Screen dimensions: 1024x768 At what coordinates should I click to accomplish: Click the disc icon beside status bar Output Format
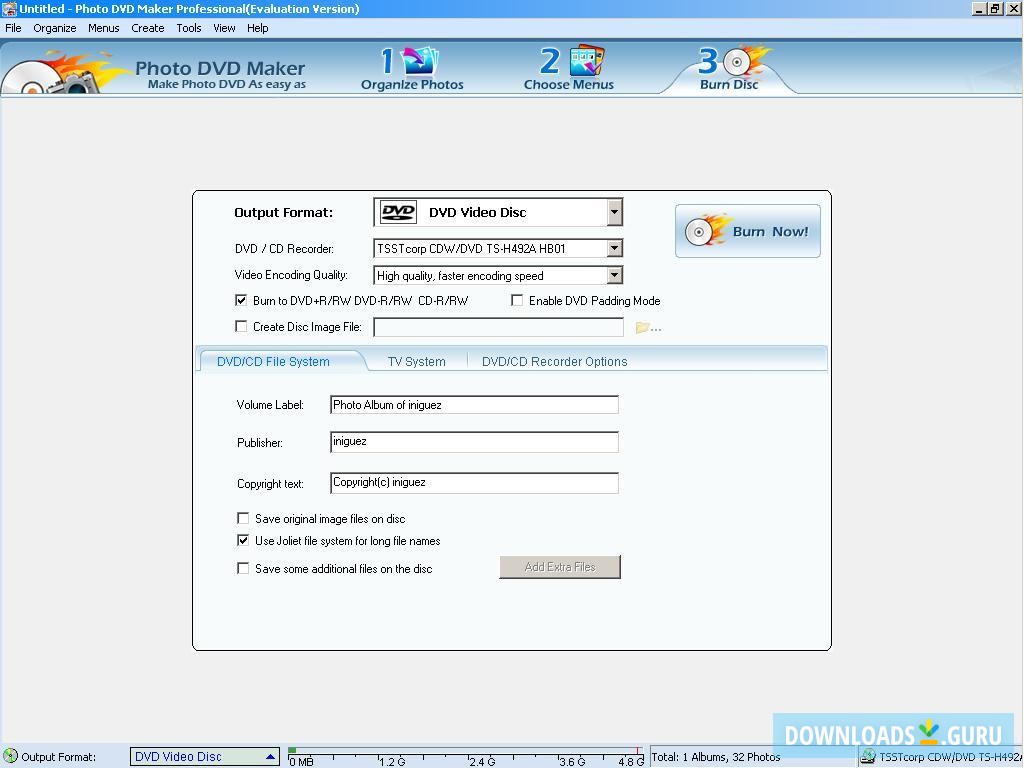[10, 756]
